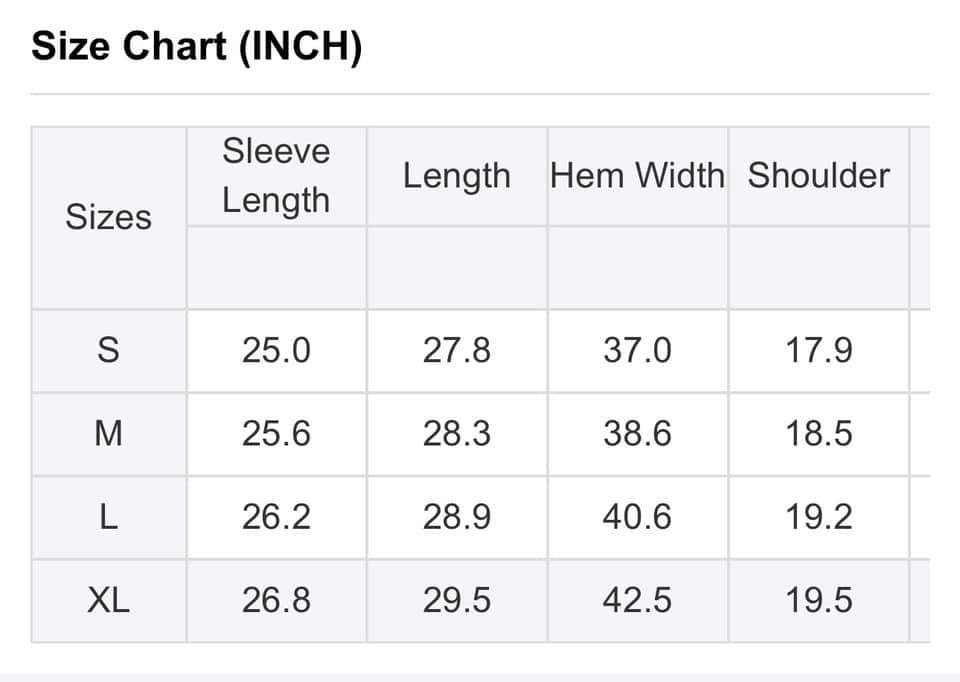The image size is (960, 682).
Task: Click the Length column header
Action: [x=457, y=176]
